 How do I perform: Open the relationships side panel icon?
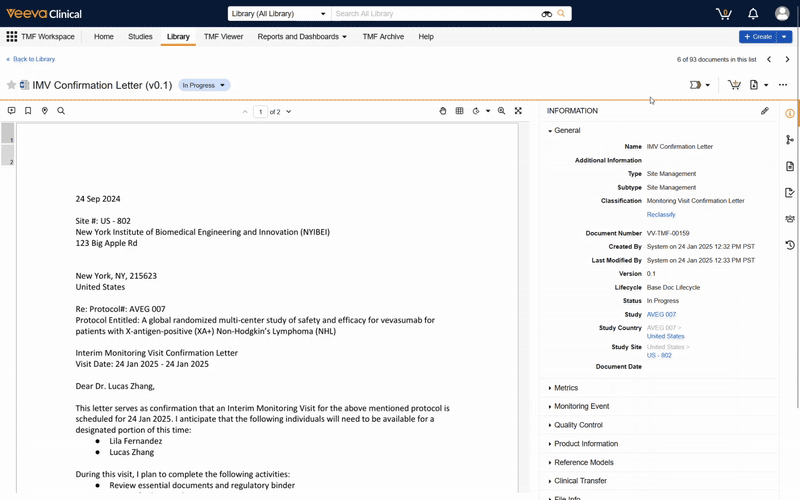click(x=790, y=140)
